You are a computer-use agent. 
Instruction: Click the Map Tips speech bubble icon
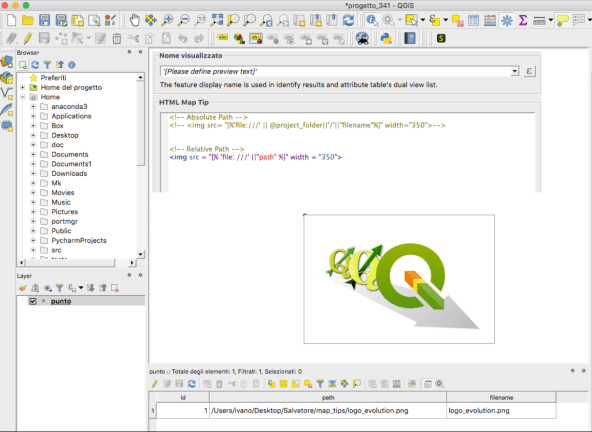tap(563, 20)
